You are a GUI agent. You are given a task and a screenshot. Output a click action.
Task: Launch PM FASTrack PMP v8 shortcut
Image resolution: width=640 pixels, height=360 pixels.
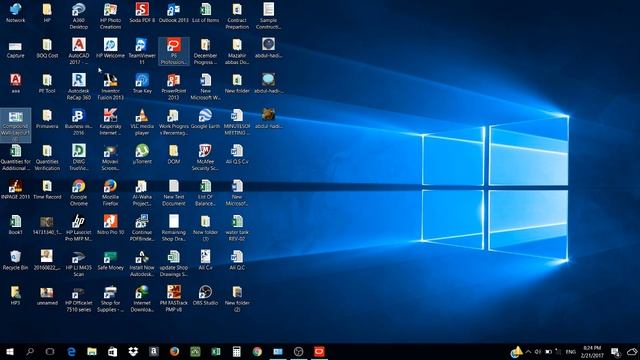173,299
